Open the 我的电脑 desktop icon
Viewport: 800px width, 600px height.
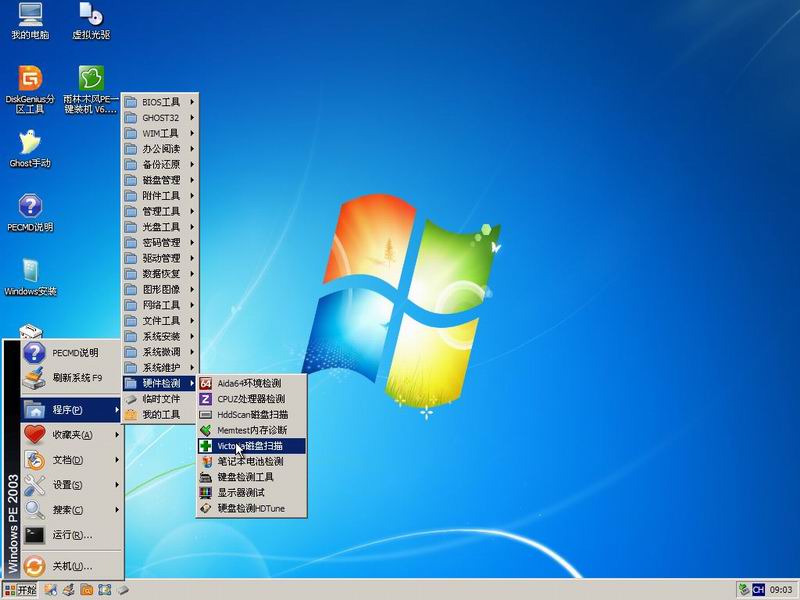click(x=30, y=17)
